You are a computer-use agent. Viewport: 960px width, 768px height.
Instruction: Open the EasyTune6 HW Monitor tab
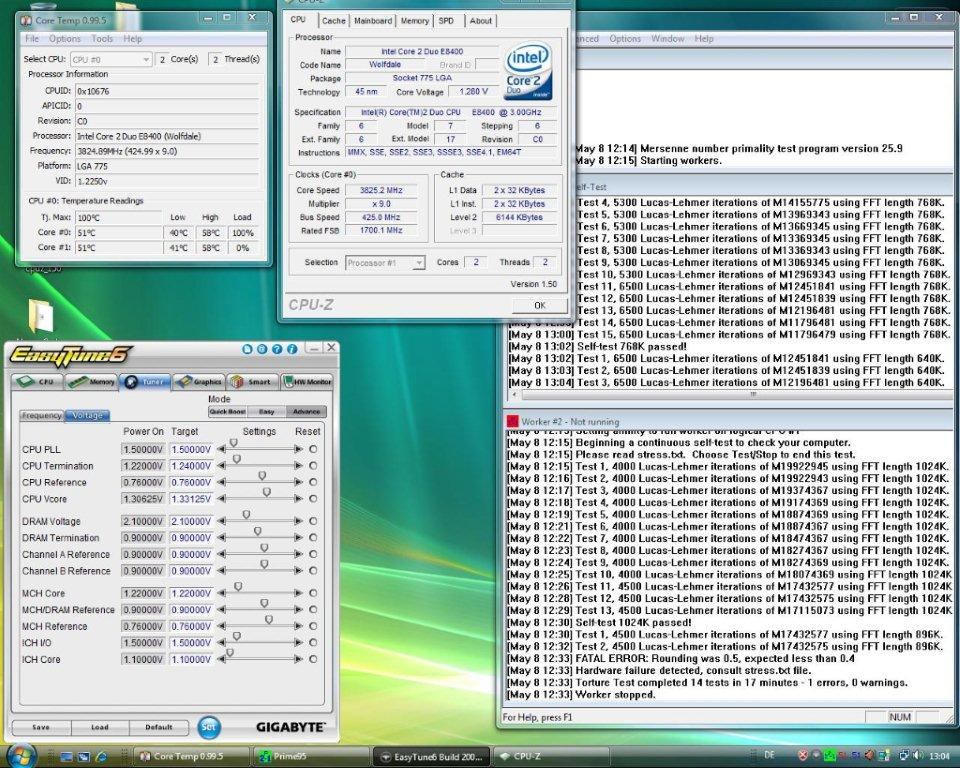(306, 382)
